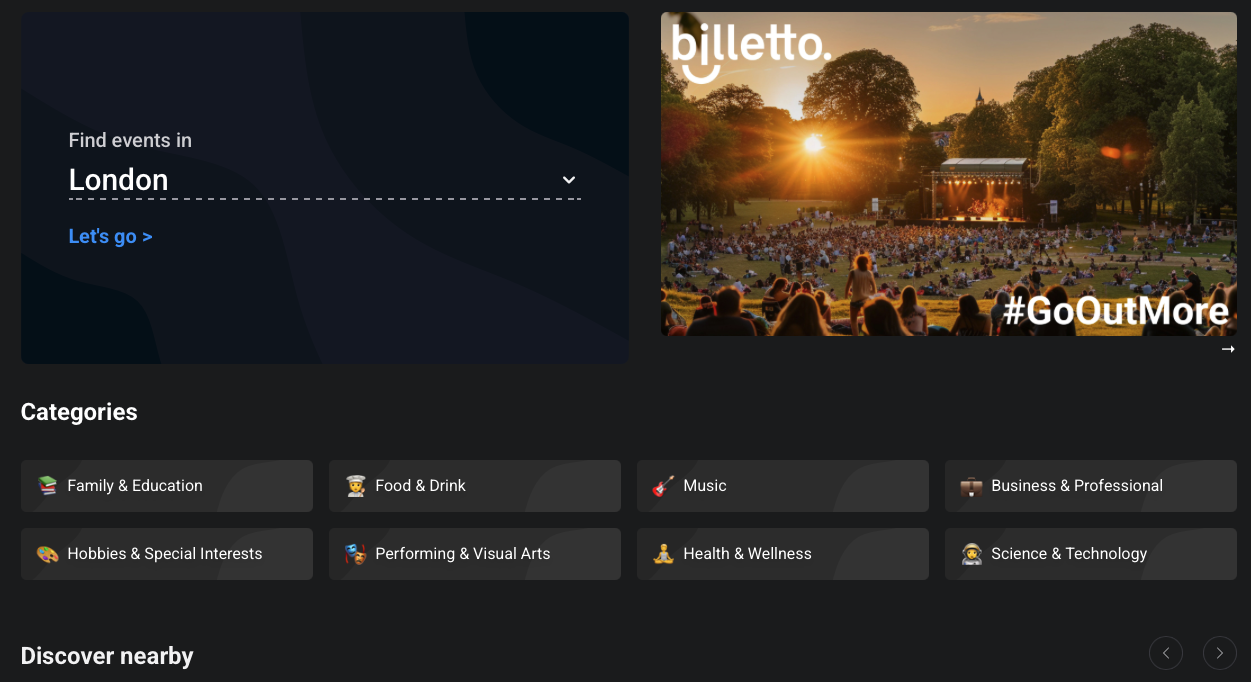Viewport: 1251px width, 682px height.
Task: Open the Science & Technology category
Action: click(x=1090, y=554)
